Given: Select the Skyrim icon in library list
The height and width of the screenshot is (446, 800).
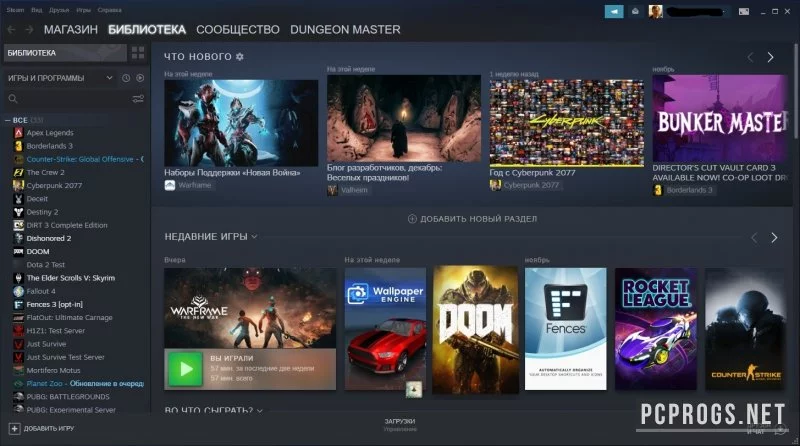Looking at the screenshot, I should tap(18, 278).
